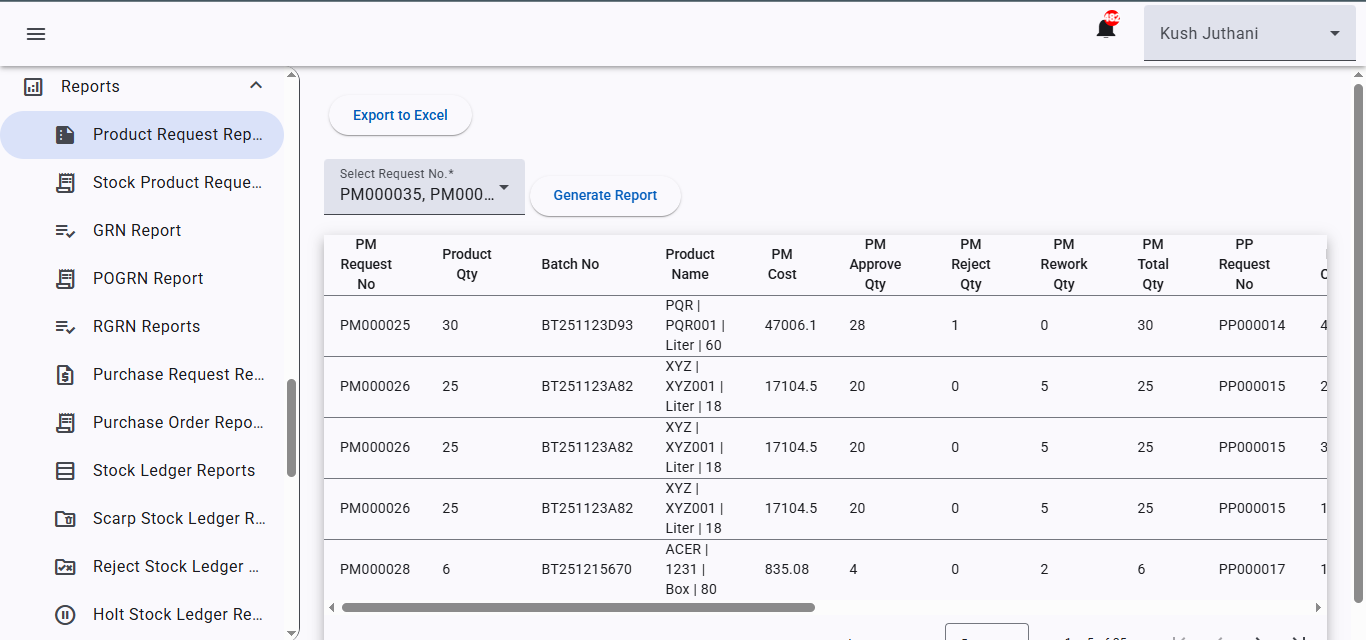Click the GRN Report checklist icon

65,231
